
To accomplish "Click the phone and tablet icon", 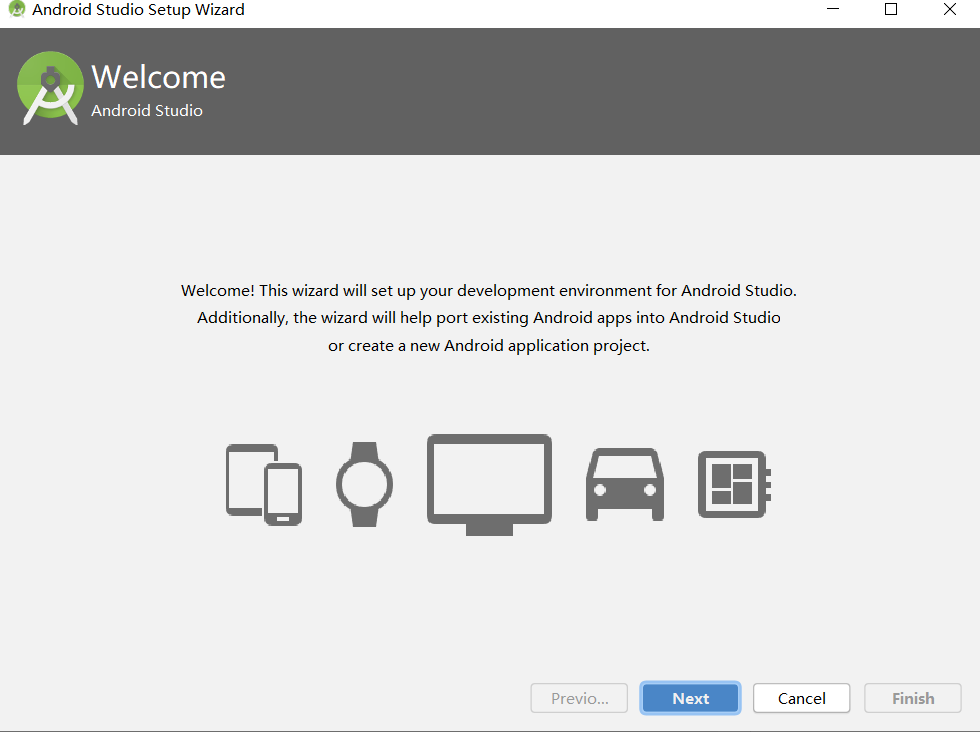I will pyautogui.click(x=264, y=484).
